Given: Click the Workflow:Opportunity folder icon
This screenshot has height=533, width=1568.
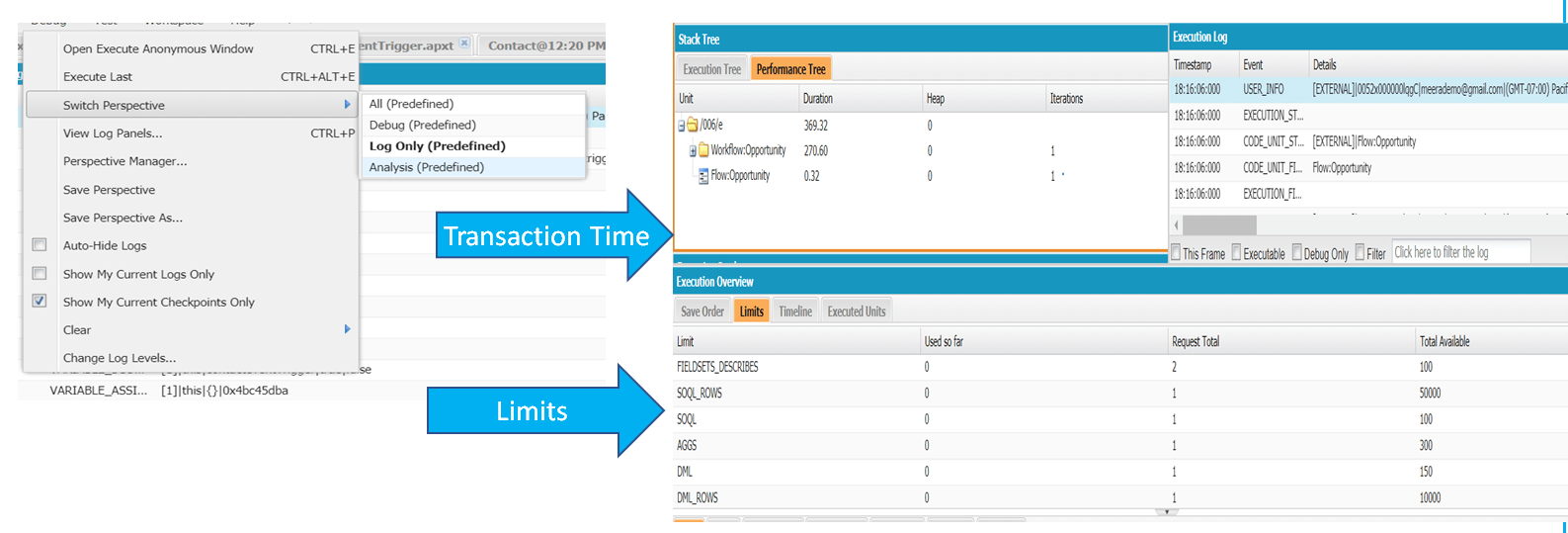Looking at the screenshot, I should tap(703, 150).
